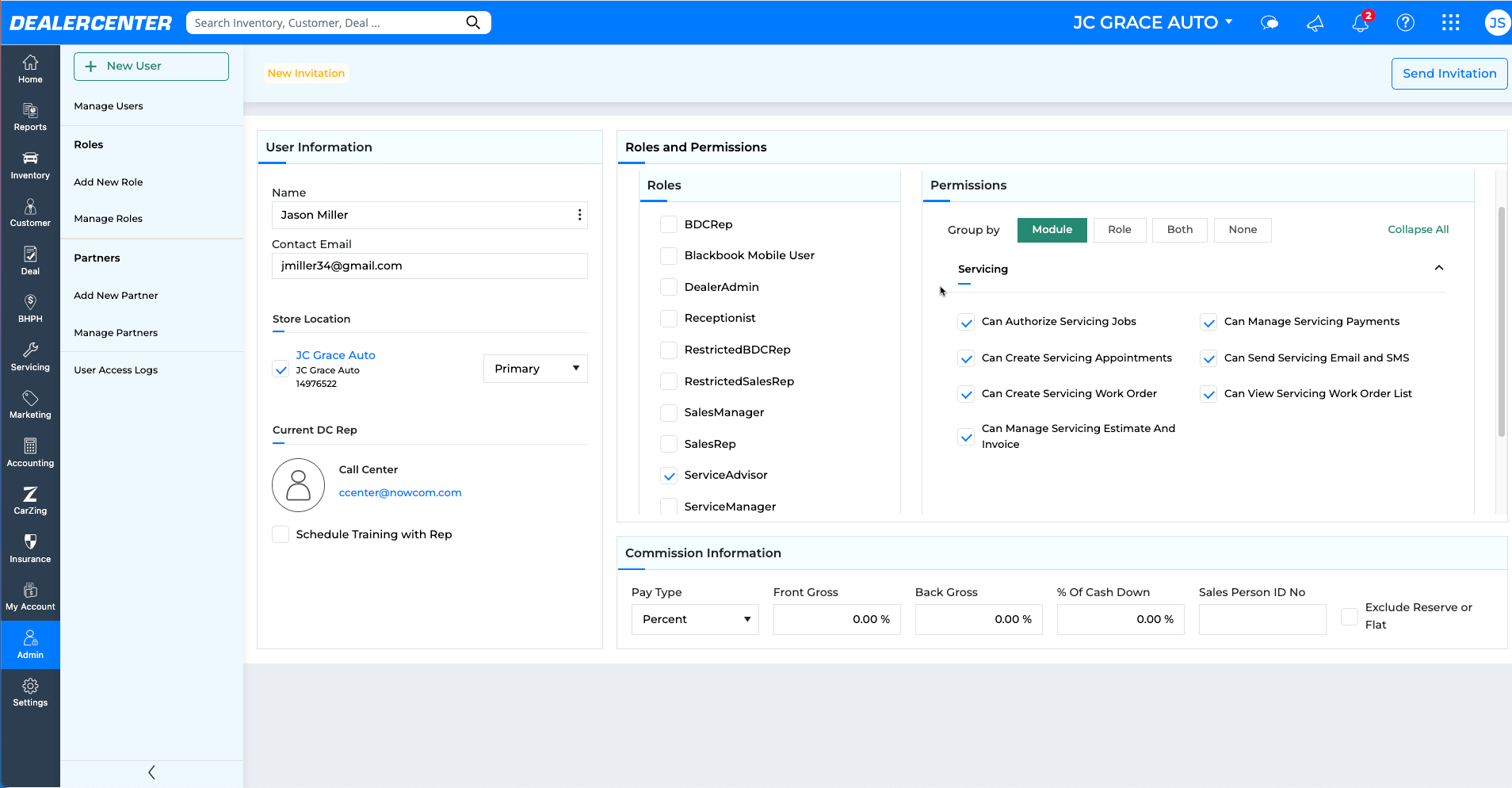Uncheck Can Authorize Servicing Jobs
The height and width of the screenshot is (788, 1512).
[x=966, y=323]
